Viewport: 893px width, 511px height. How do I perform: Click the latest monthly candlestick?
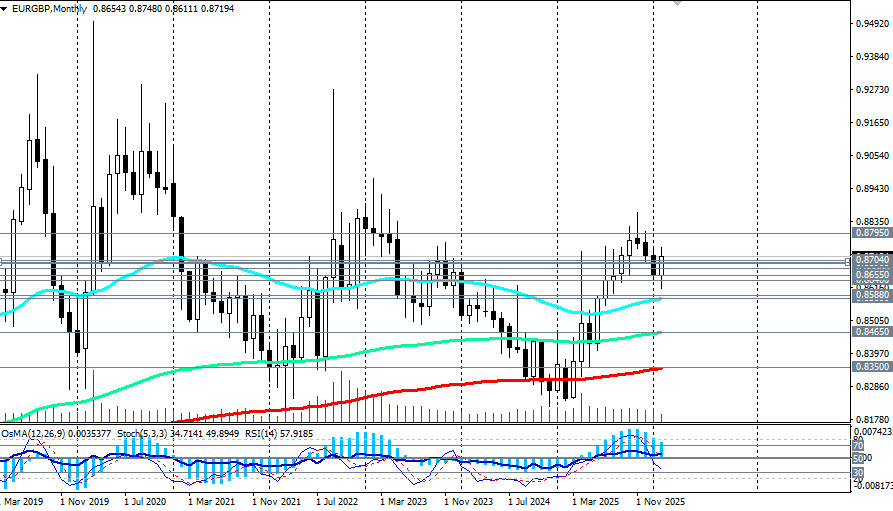pyautogui.click(x=661, y=268)
